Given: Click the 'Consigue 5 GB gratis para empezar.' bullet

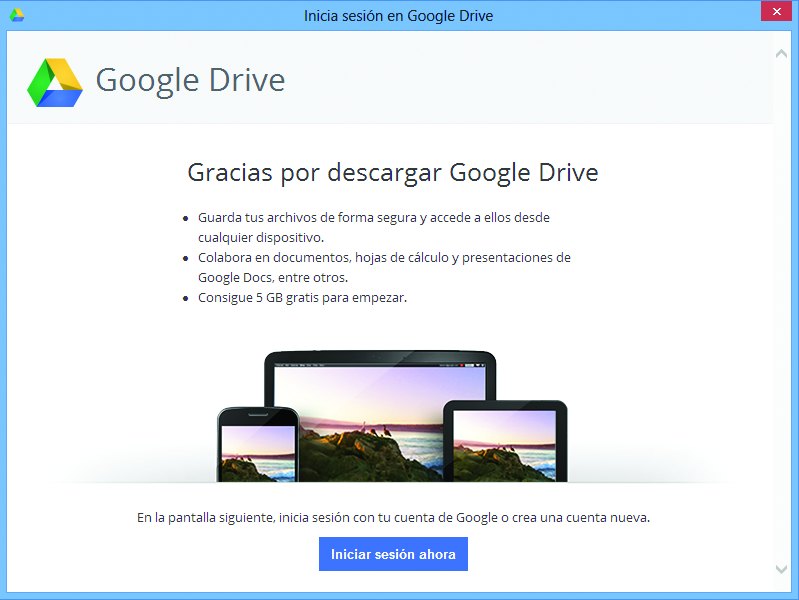Looking at the screenshot, I should (x=302, y=298).
